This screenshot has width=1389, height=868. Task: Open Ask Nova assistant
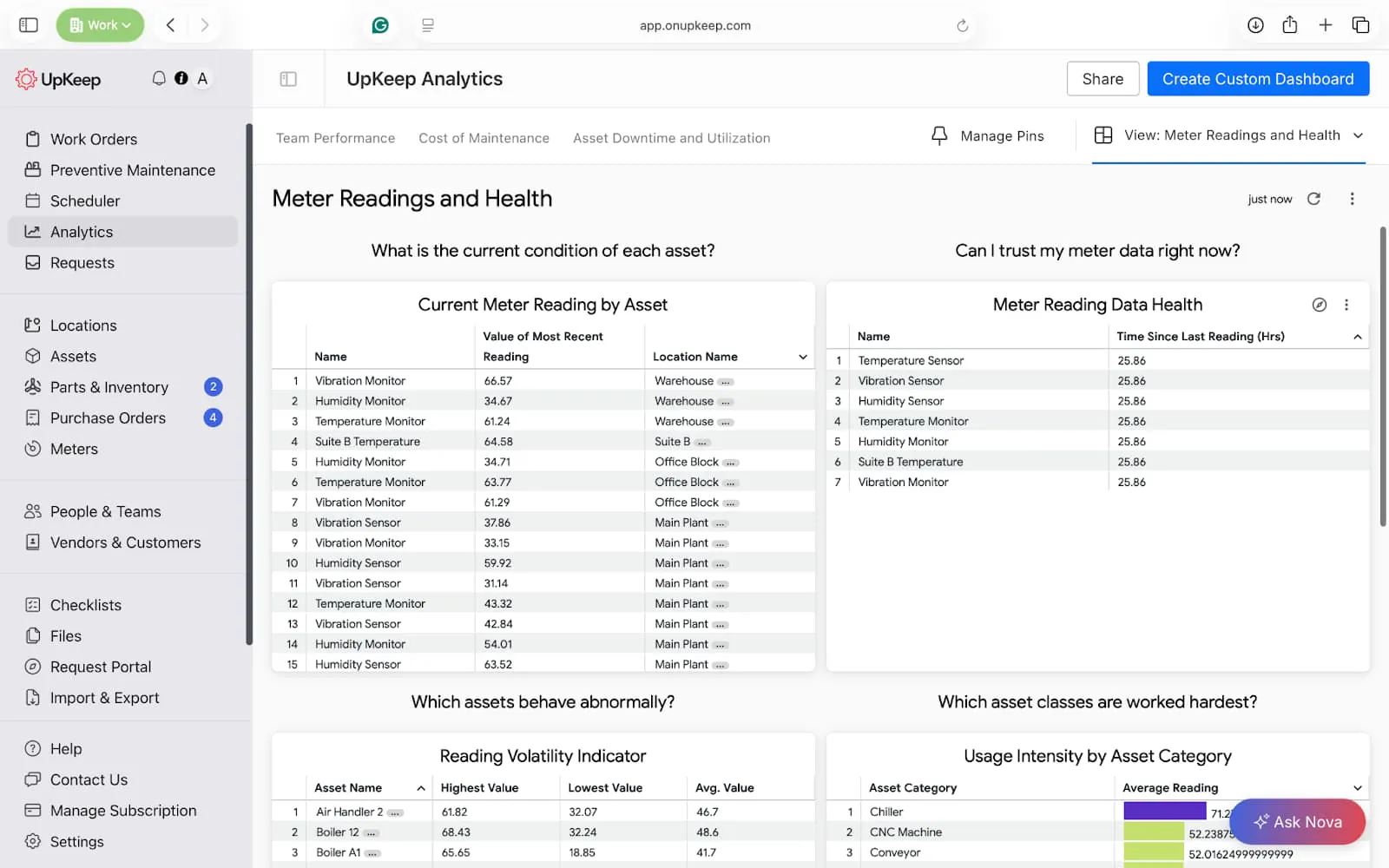click(1297, 821)
